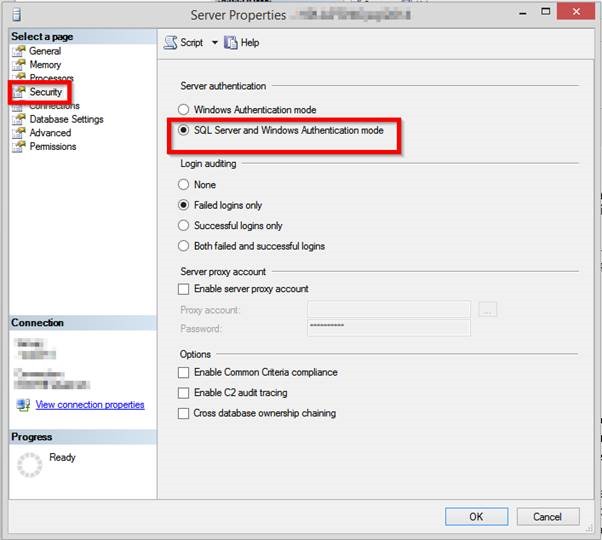Maximize the Server Properties window
This screenshot has height=540, width=602.
(x=545, y=12)
